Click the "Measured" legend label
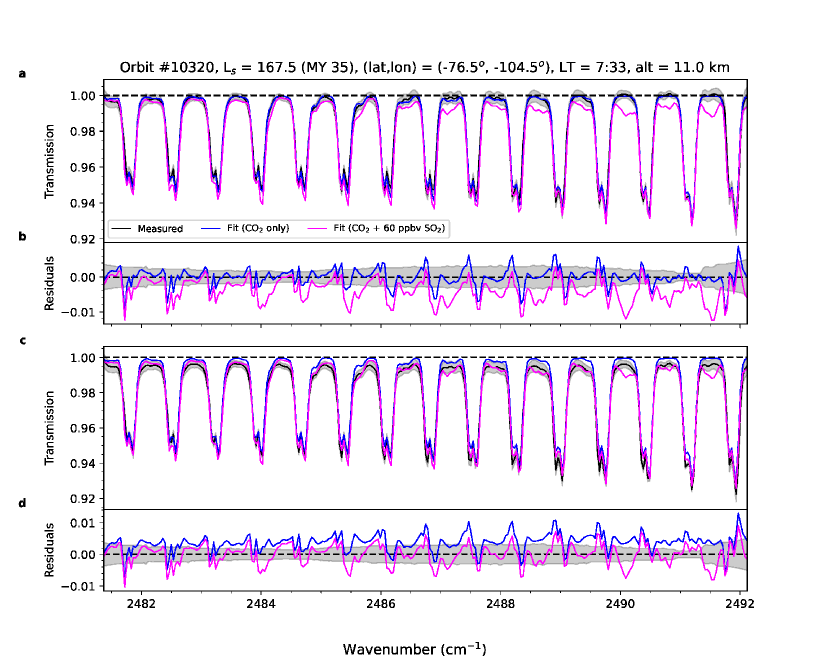830x664 pixels. pos(160,229)
